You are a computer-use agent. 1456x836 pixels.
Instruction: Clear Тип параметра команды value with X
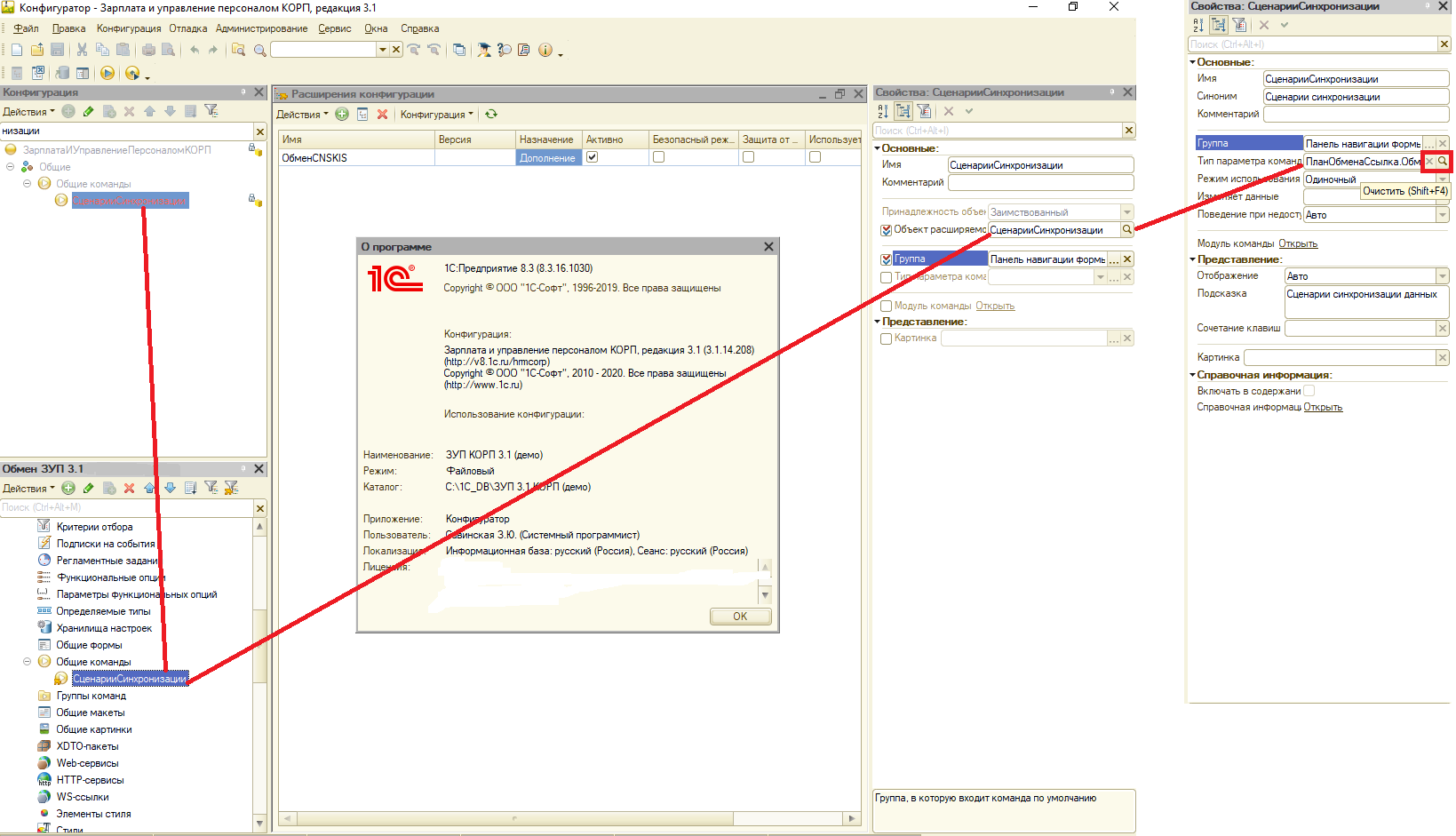[1429, 161]
